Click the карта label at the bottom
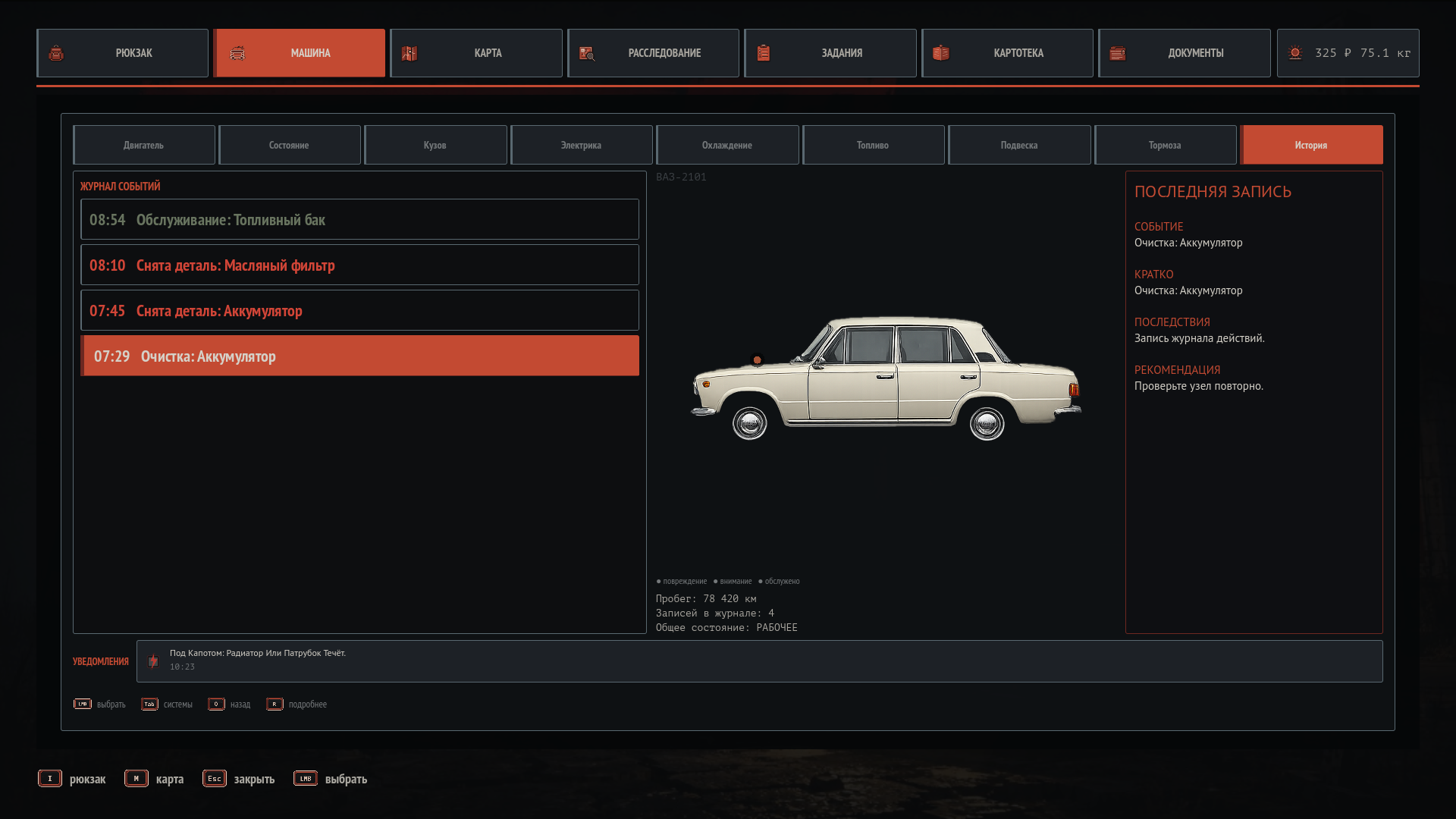The image size is (1456, 819). tap(170, 780)
